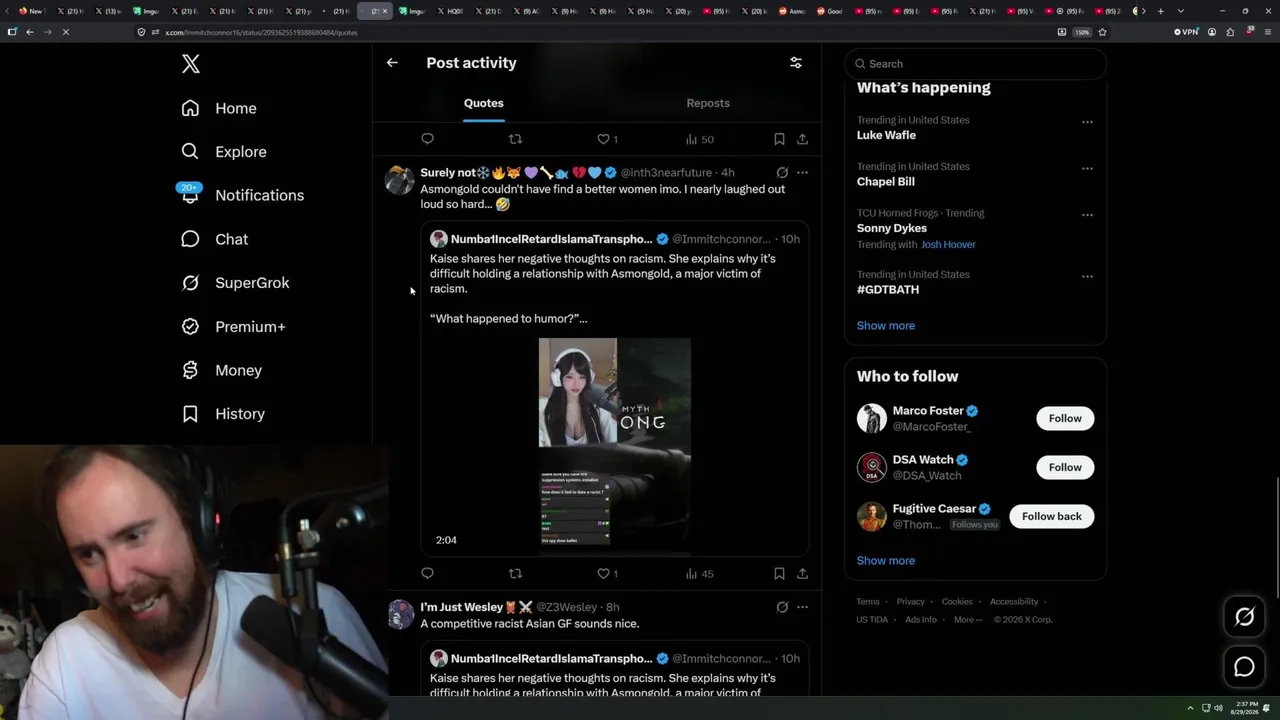Follow DSA Watch
The image size is (1280, 720).
click(1065, 467)
